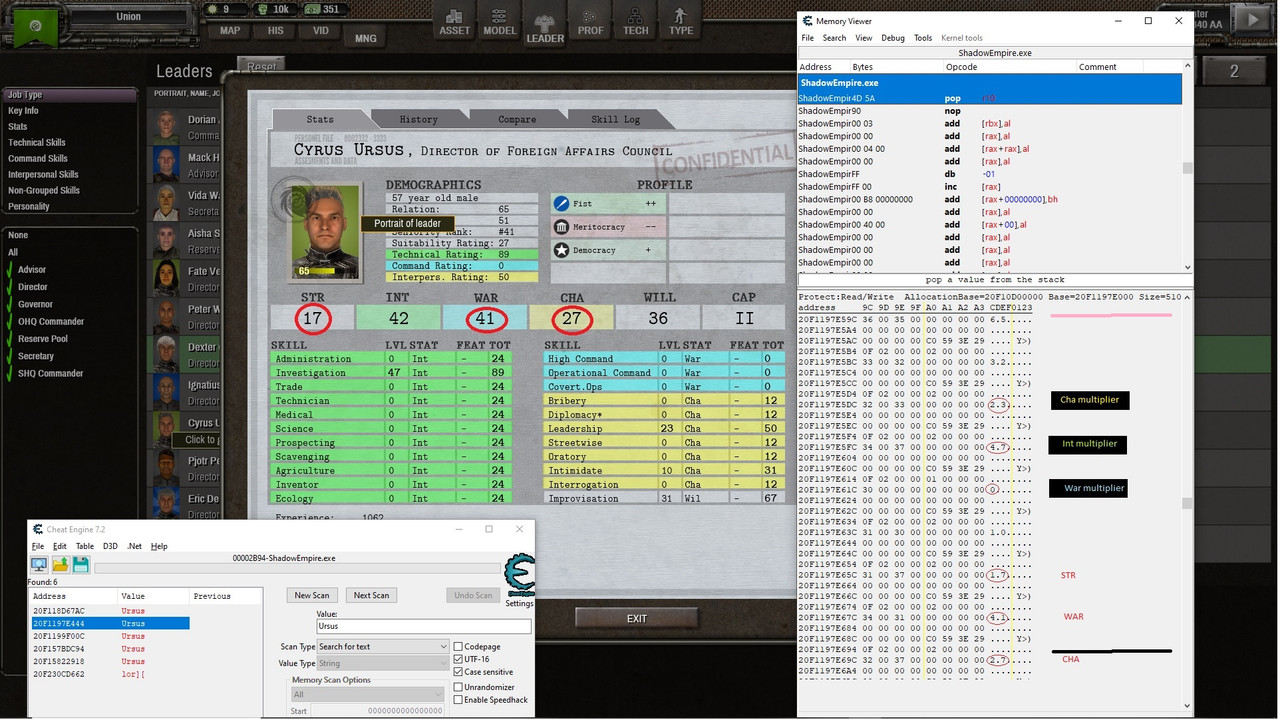
Task: Click Cheat Engine's save floppy disk icon
Action: coord(81,565)
